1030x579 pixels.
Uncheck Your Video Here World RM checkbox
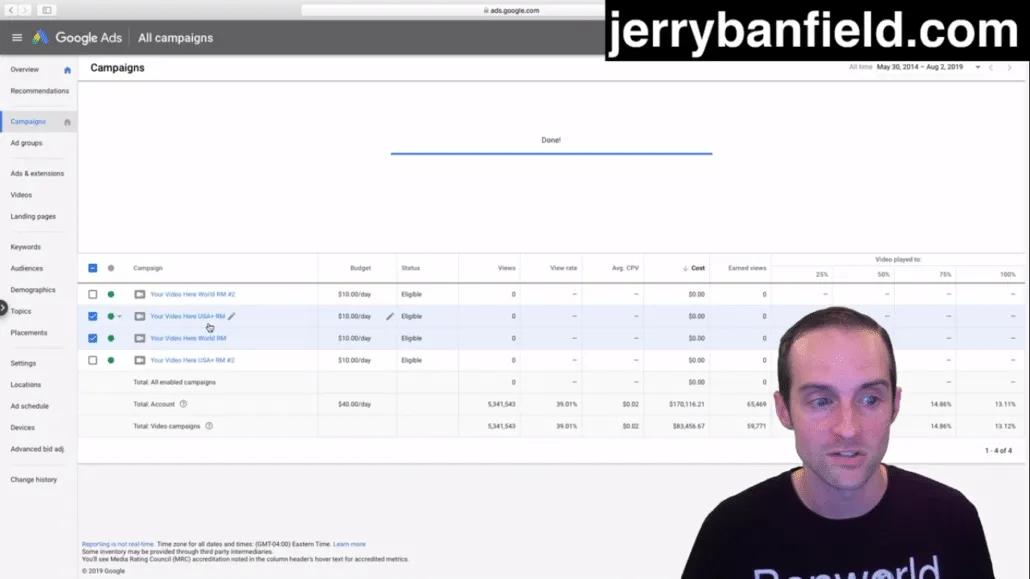pos(93,338)
